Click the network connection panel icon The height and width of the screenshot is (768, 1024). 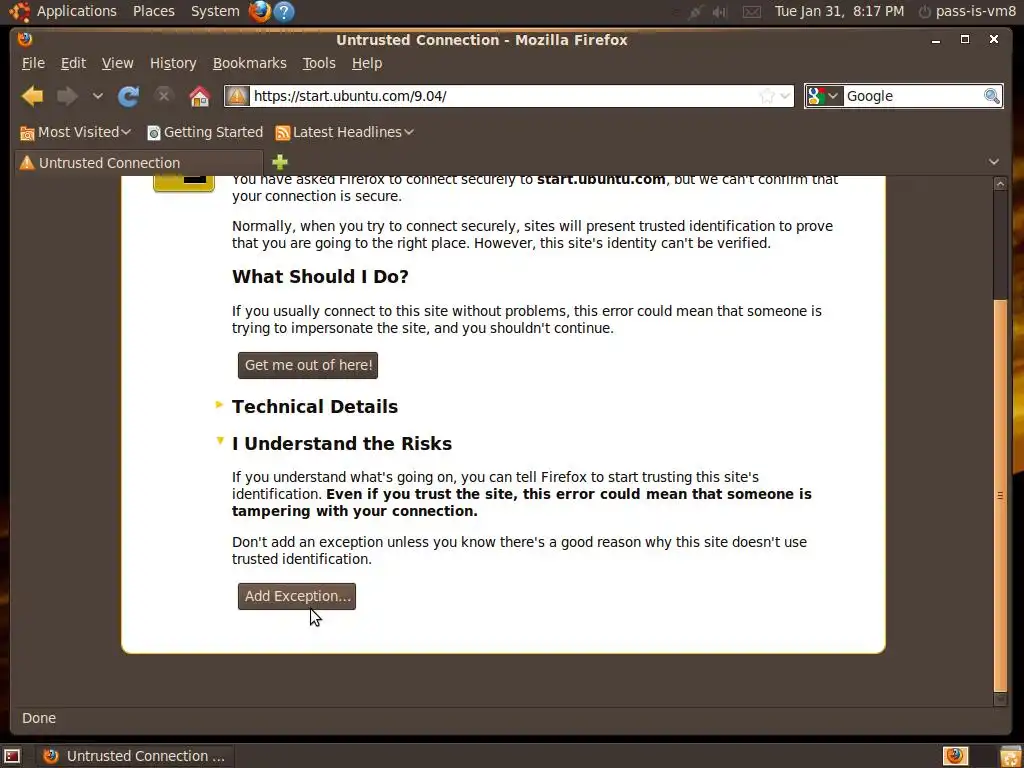tap(695, 12)
